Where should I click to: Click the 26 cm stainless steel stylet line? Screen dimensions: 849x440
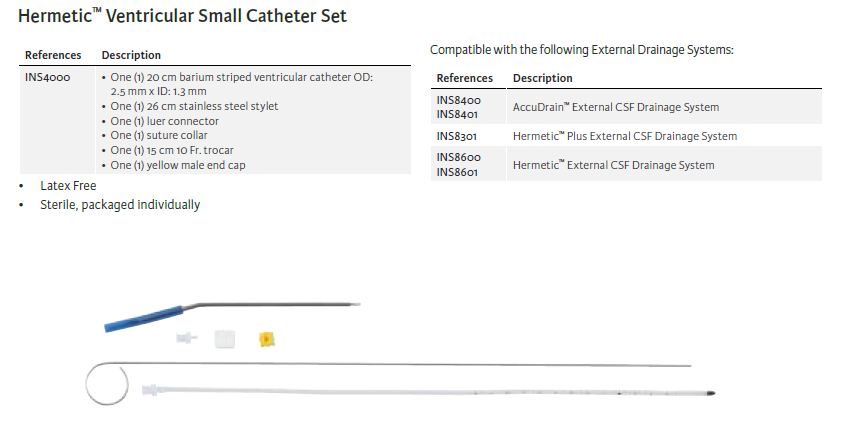tap(194, 106)
